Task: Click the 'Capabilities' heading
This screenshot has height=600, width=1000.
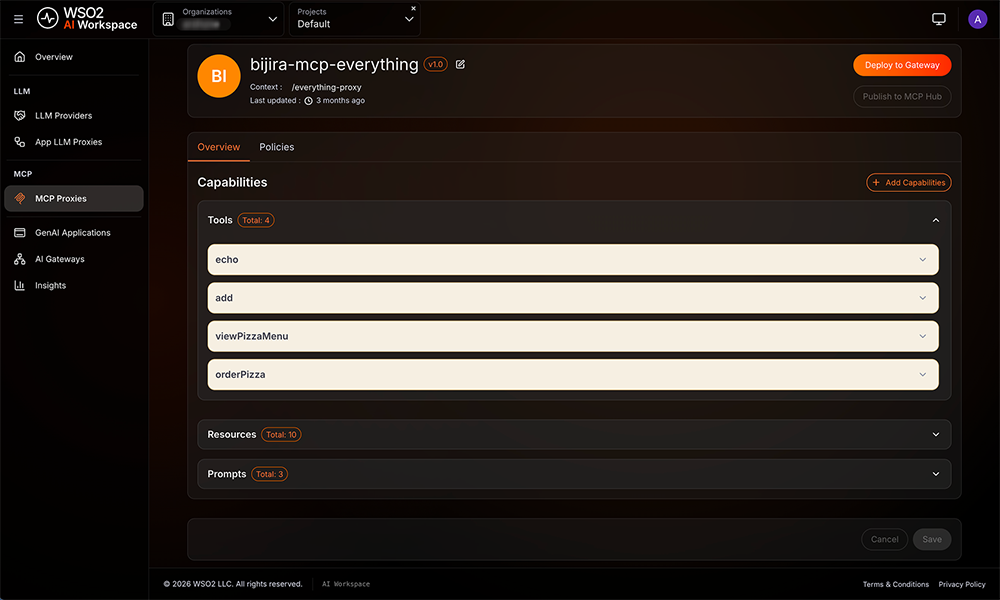Action: 232,182
